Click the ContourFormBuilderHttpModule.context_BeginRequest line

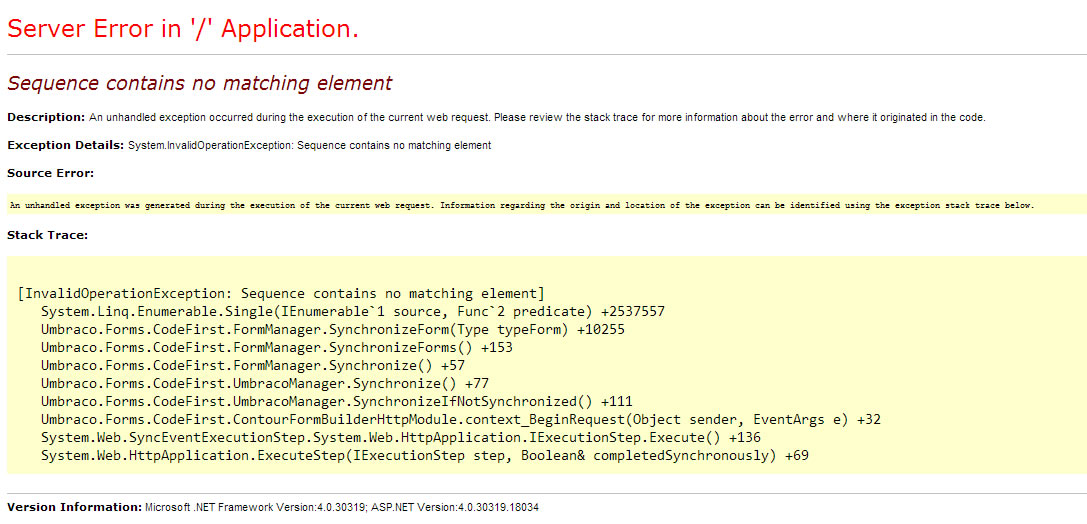pos(460,420)
